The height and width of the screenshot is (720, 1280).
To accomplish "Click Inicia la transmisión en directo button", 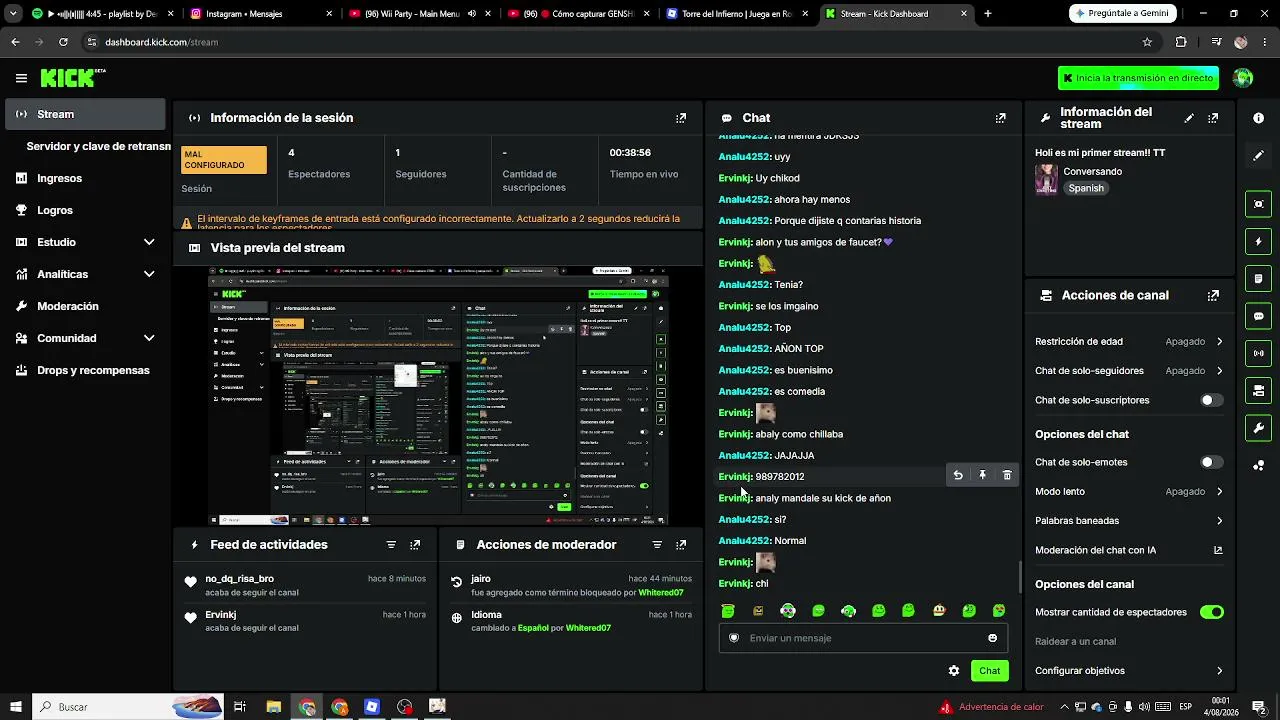I will tap(1138, 78).
